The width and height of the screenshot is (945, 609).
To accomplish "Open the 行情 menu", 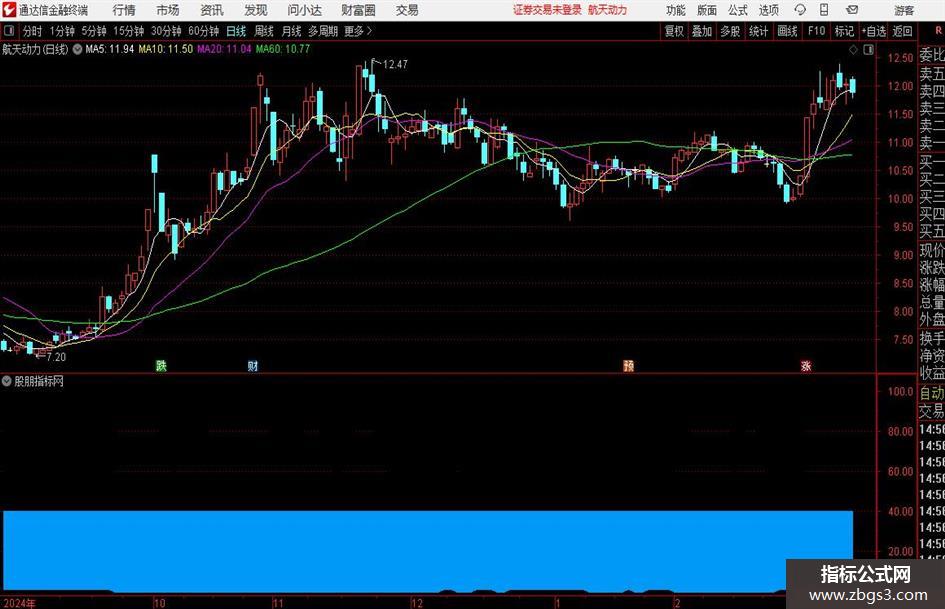I will click(x=124, y=10).
